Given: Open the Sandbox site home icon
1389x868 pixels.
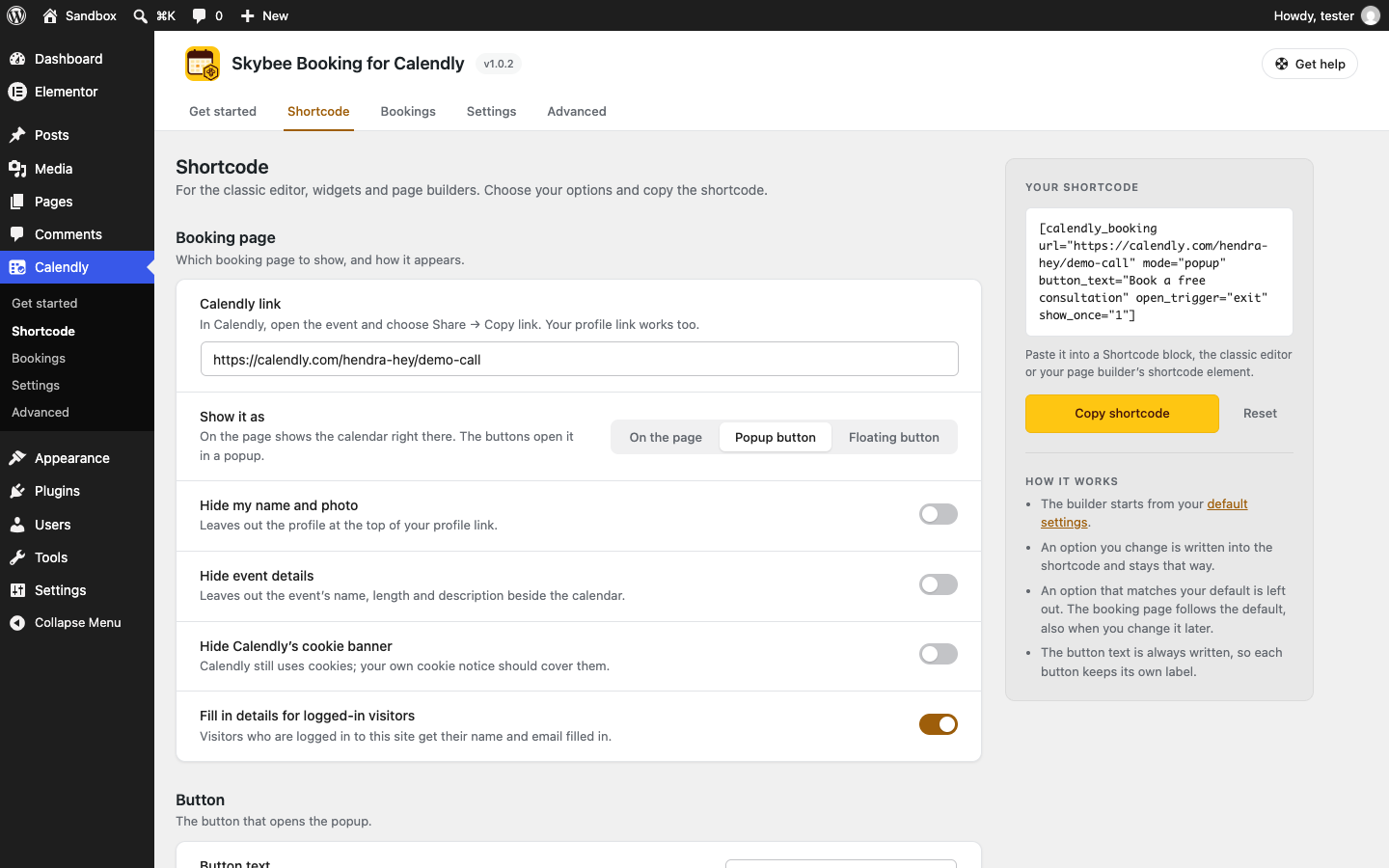Looking at the screenshot, I should 50,15.
